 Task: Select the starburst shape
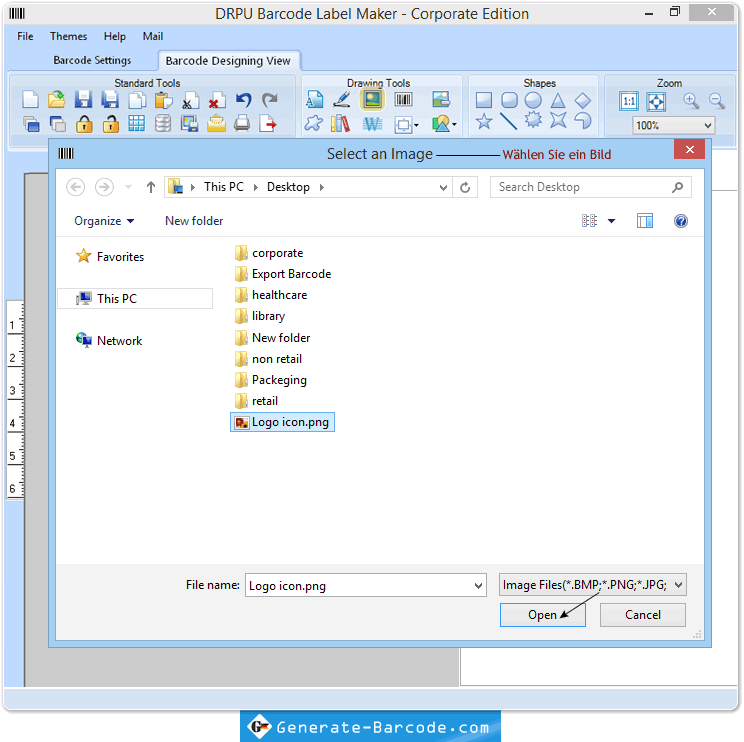coord(533,120)
